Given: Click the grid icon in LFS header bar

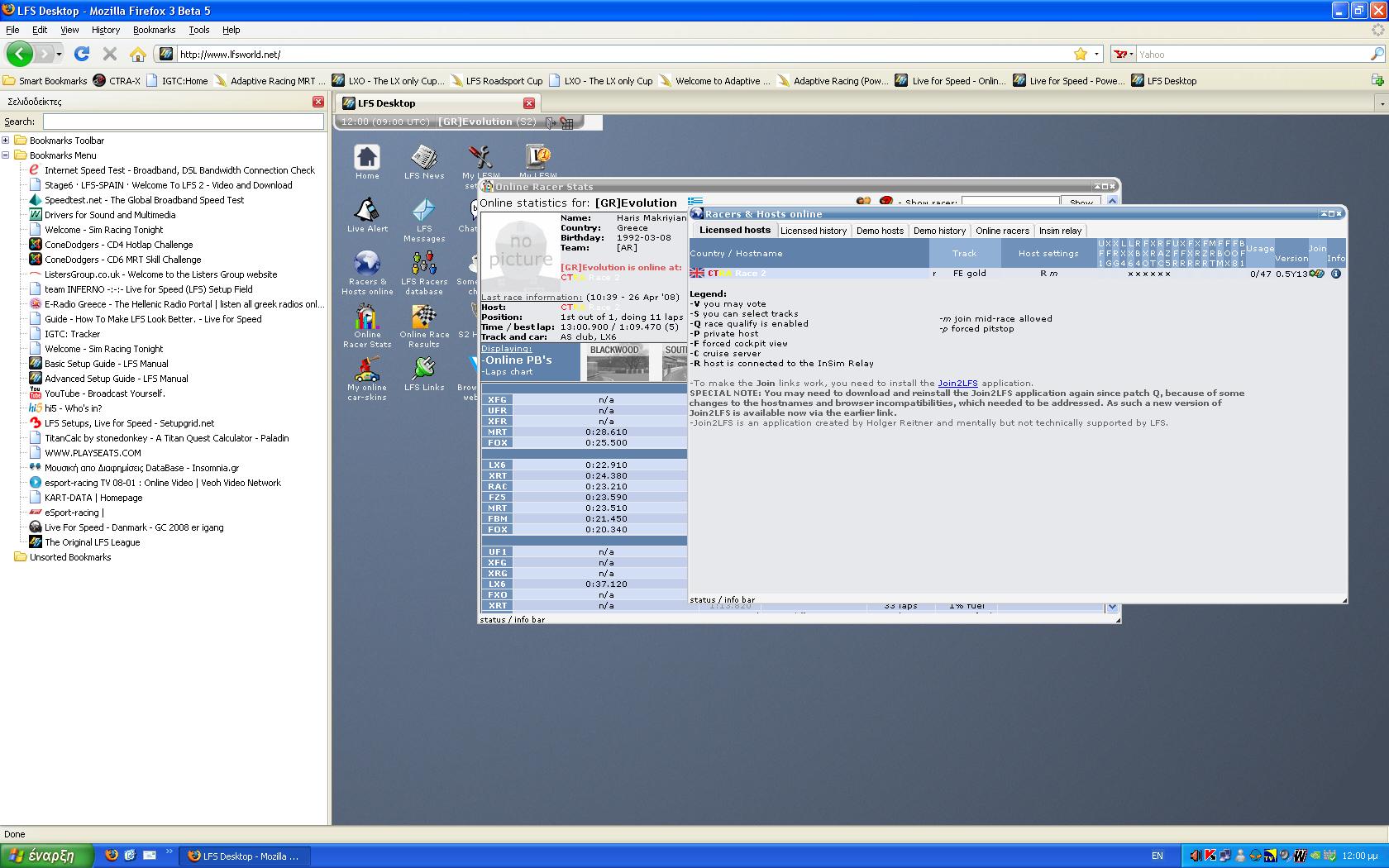Looking at the screenshot, I should pos(567,123).
